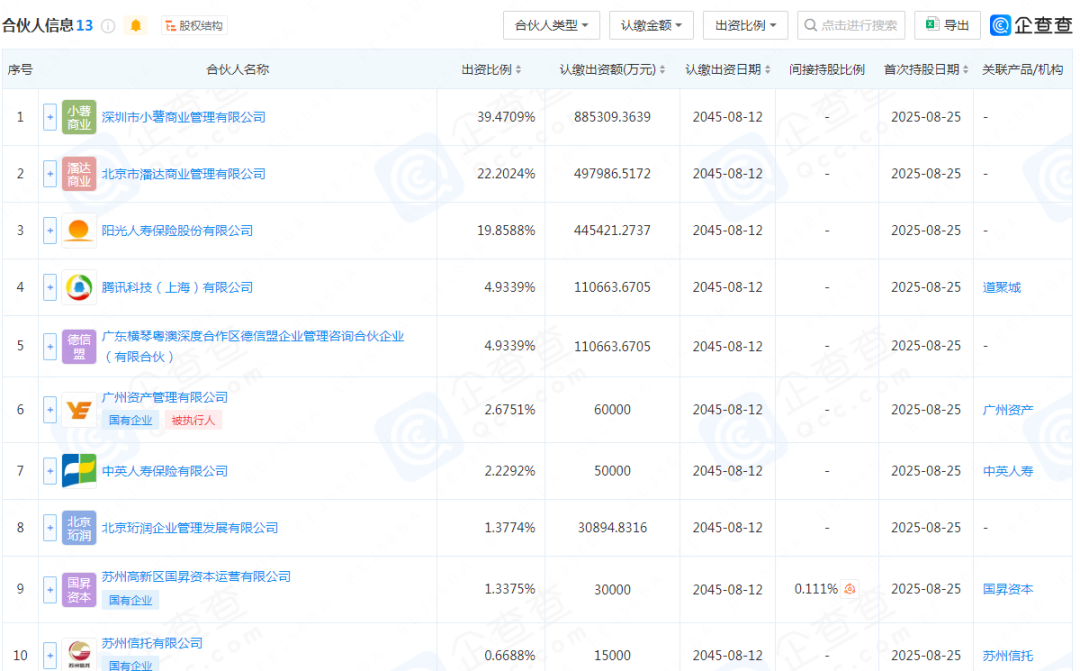1080x671 pixels.
Task: Open the 中英人寿 related product link
Action: [x=1008, y=471]
